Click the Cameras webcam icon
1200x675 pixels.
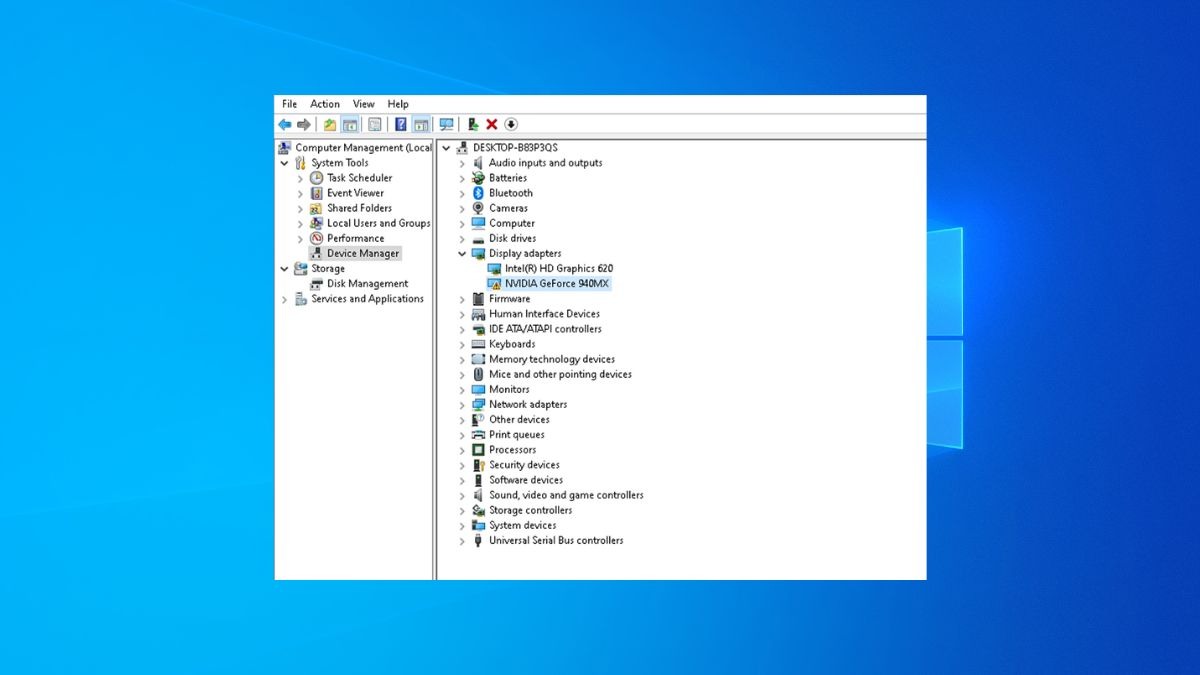[479, 208]
